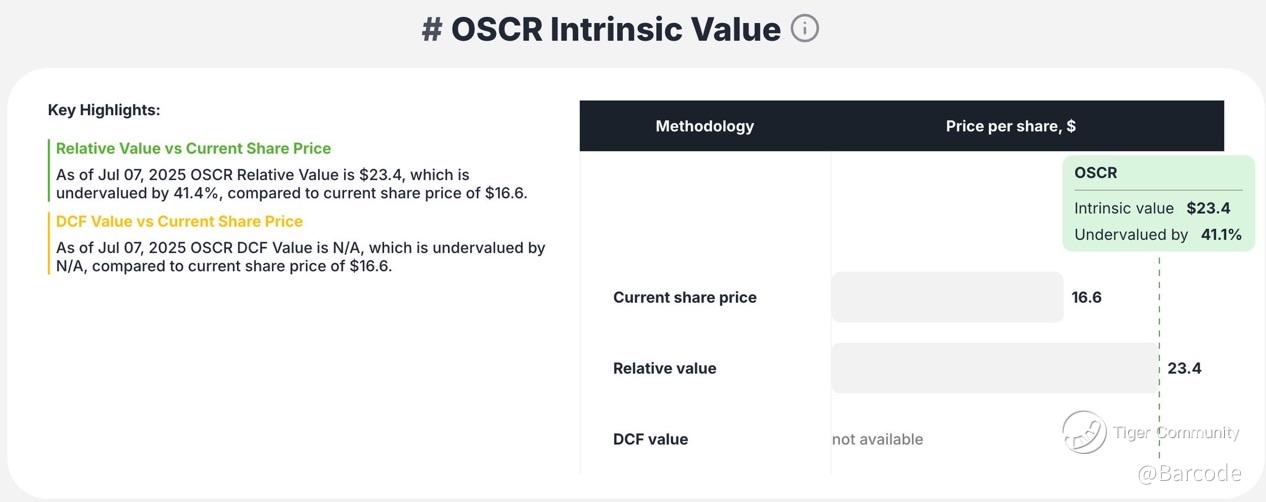The width and height of the screenshot is (1266, 502).
Task: Select the Relative value row label
Action: [665, 368]
